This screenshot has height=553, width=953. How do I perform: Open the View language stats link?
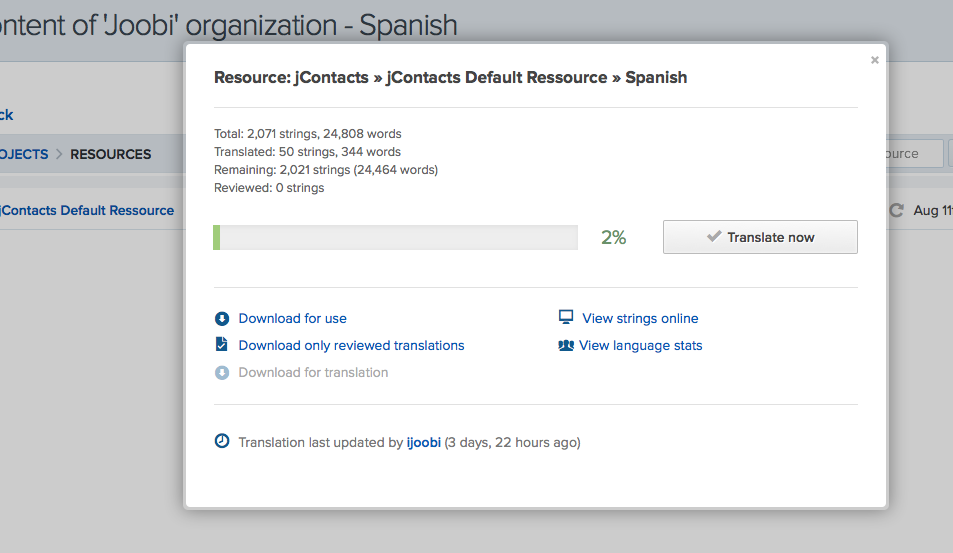click(641, 345)
